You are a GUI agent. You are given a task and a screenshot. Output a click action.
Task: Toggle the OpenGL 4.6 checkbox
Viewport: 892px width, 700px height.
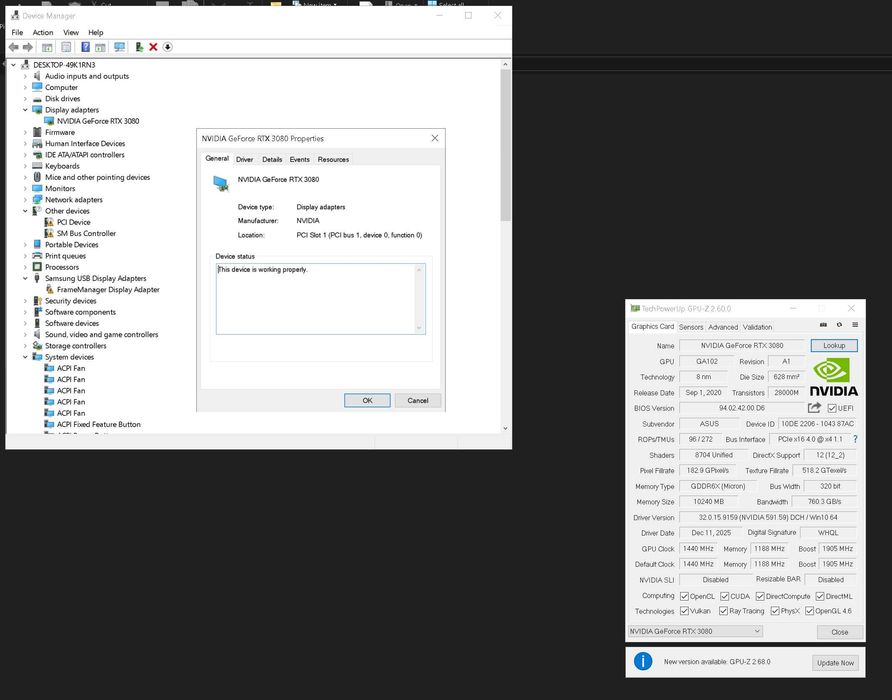pyautogui.click(x=809, y=611)
